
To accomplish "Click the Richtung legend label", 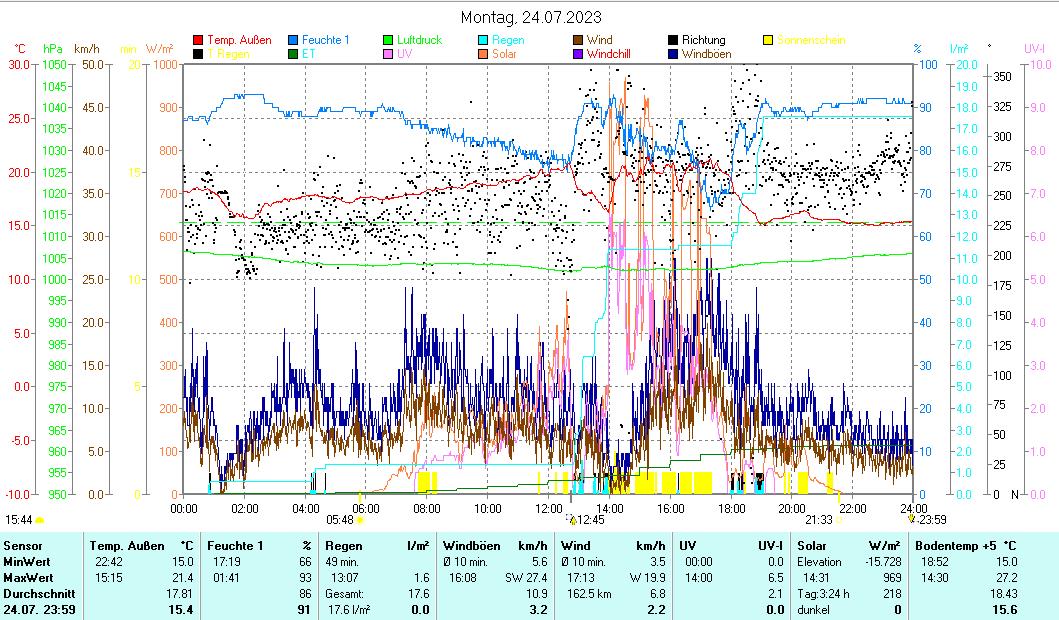I will click(x=703, y=40).
